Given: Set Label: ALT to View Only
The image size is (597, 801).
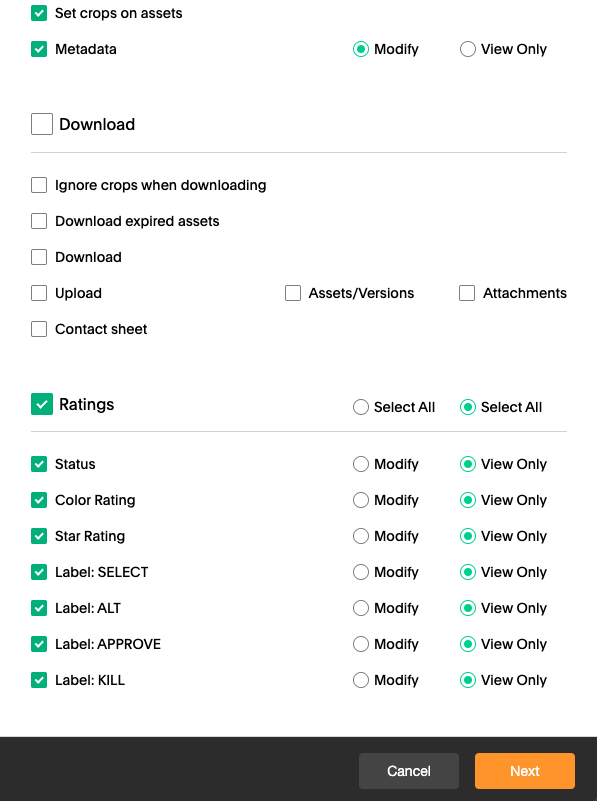Looking at the screenshot, I should pos(467,608).
